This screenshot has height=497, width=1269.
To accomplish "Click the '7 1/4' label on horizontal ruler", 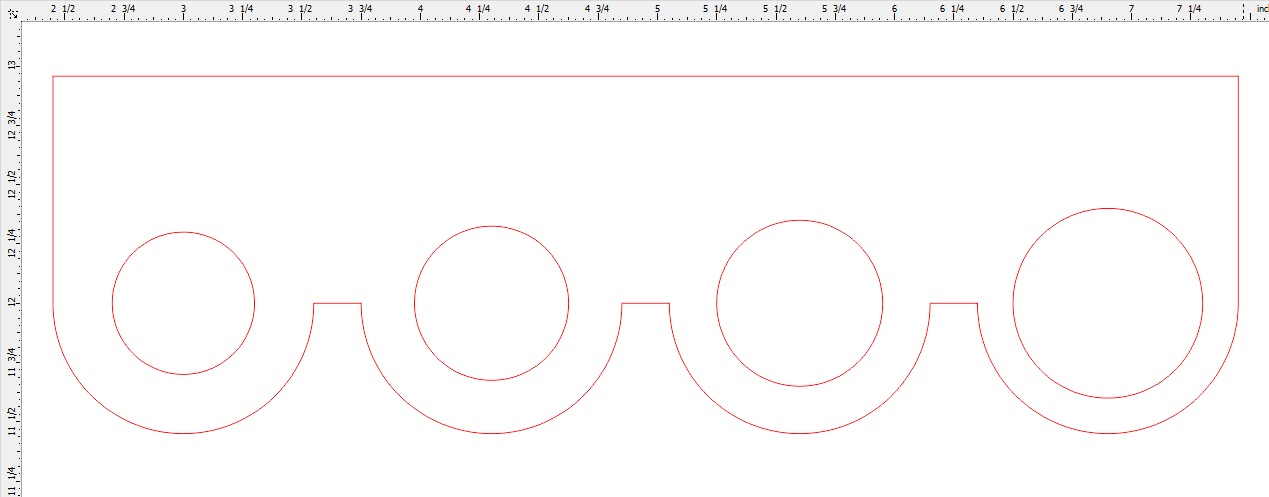I will (1188, 8).
